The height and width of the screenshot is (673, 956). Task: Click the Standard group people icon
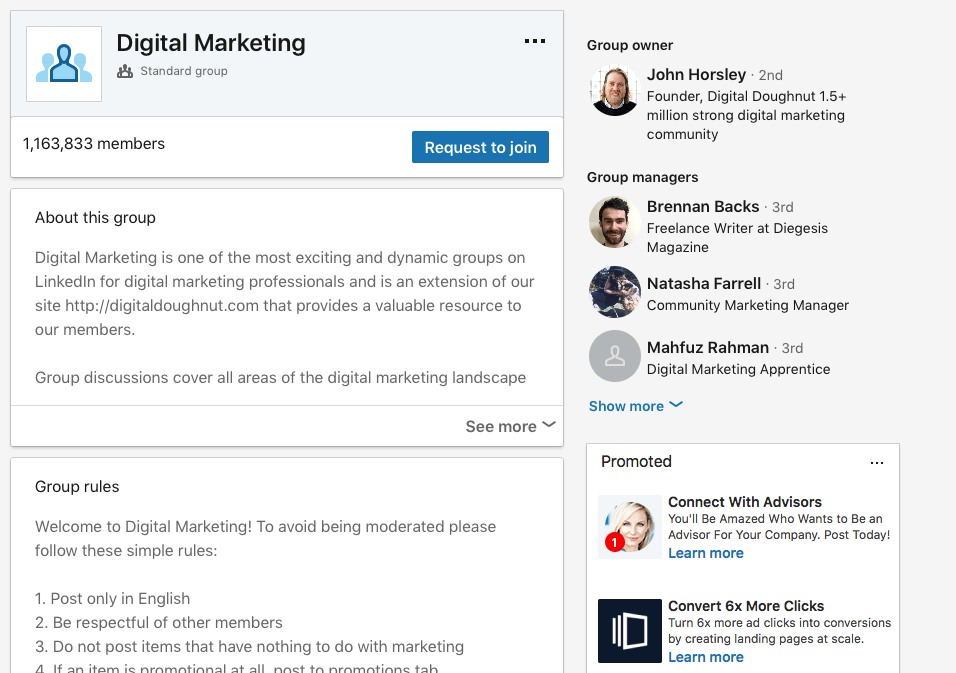pyautogui.click(x=125, y=71)
